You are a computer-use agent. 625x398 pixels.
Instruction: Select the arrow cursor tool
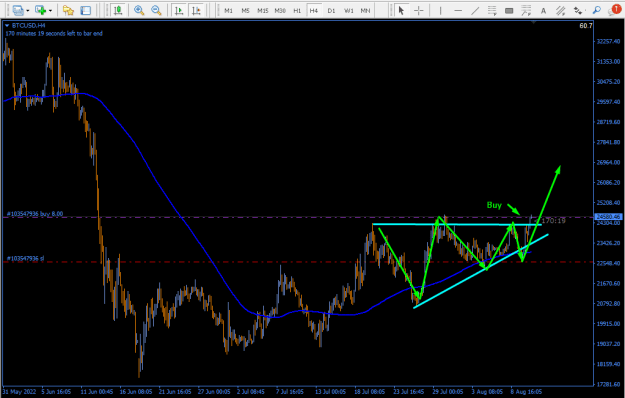tap(401, 10)
